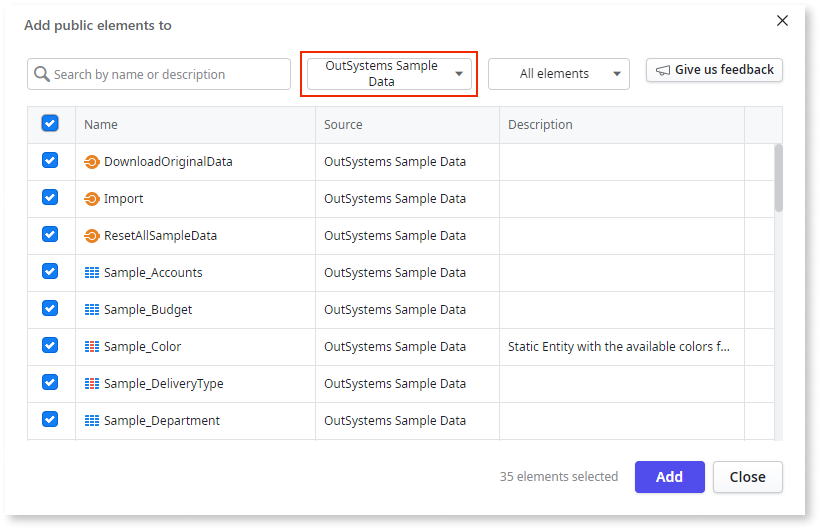
Task: Toggle the select-all header checkbox
Action: click(x=50, y=124)
